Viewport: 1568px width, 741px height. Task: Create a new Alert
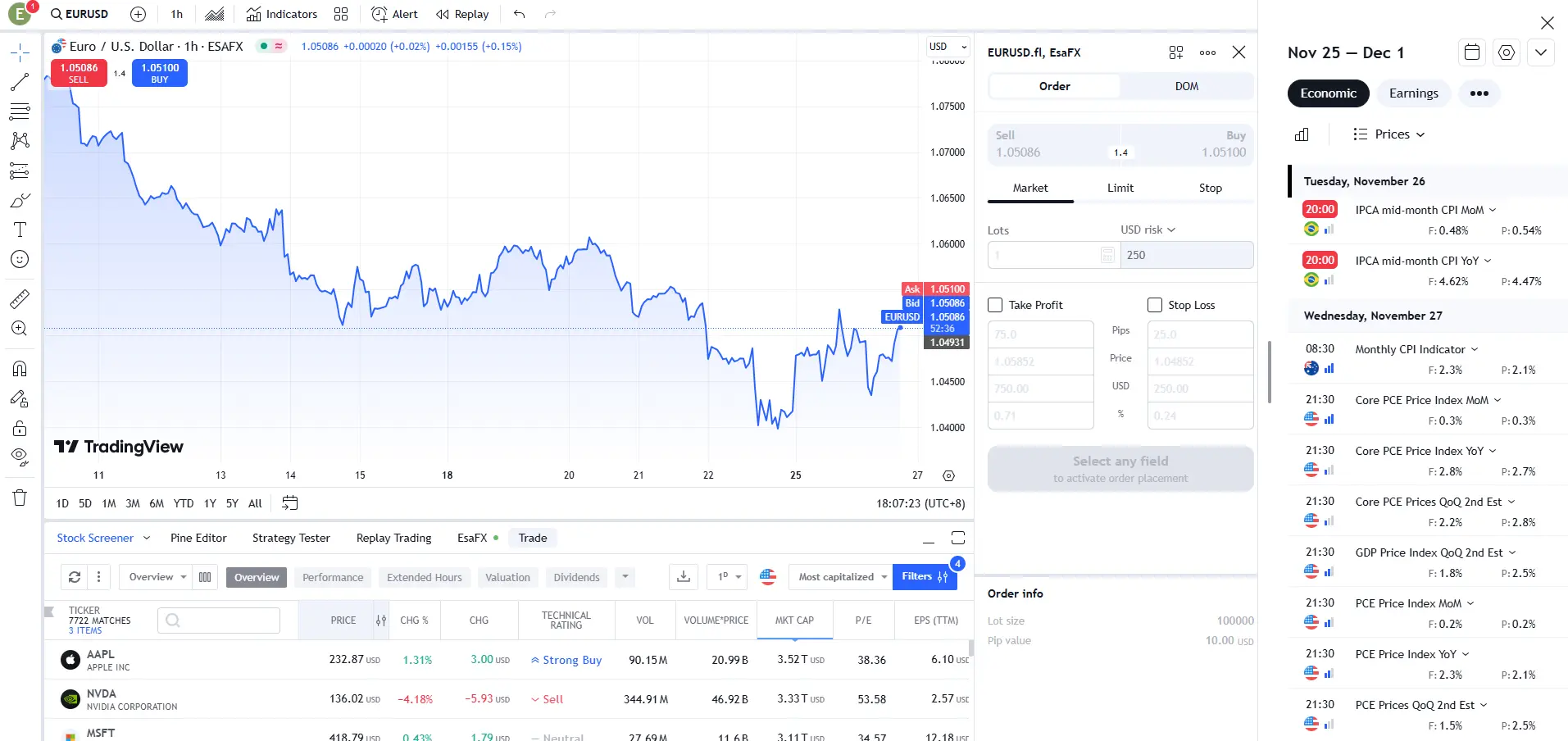click(x=394, y=14)
